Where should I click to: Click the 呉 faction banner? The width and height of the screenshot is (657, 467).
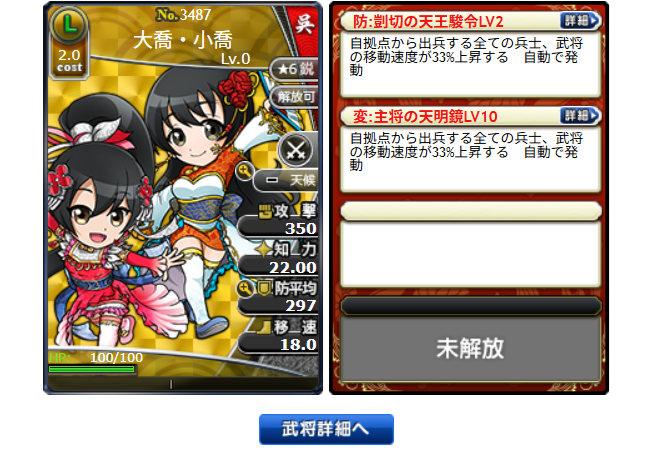coord(305,23)
